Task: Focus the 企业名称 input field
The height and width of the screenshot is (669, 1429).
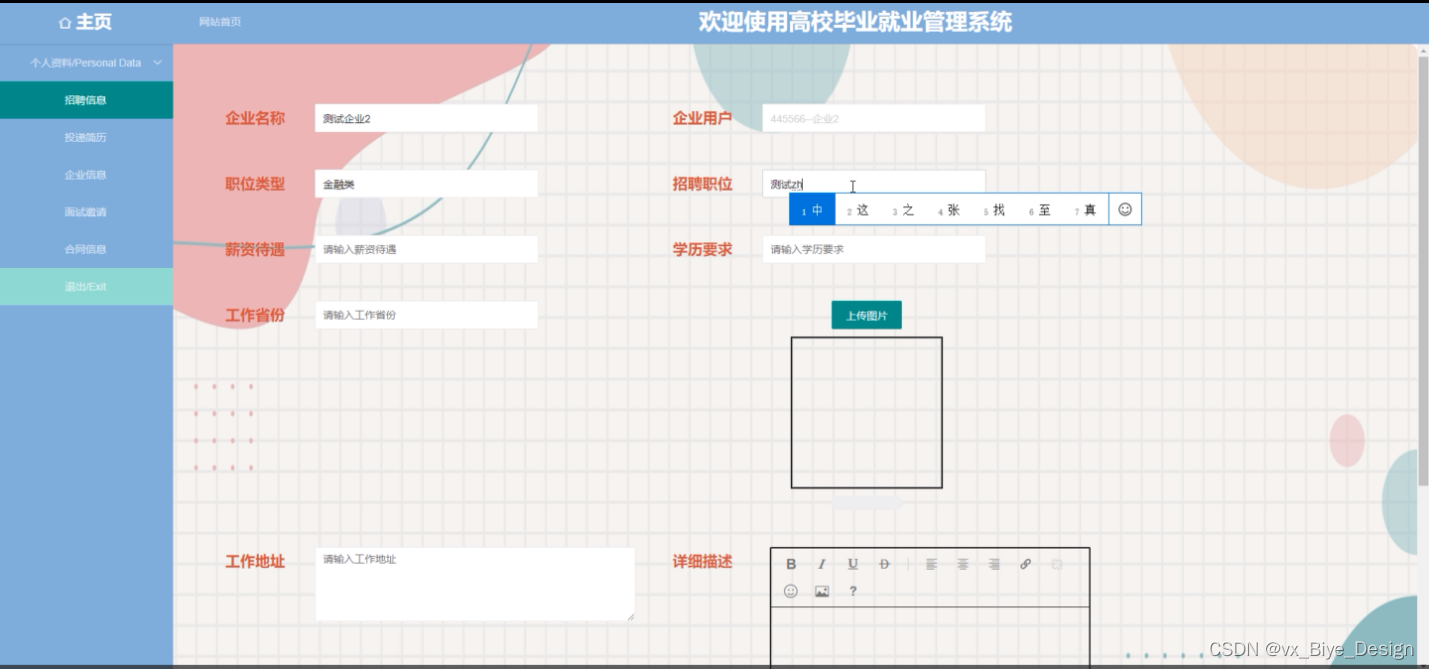Action: (x=426, y=118)
